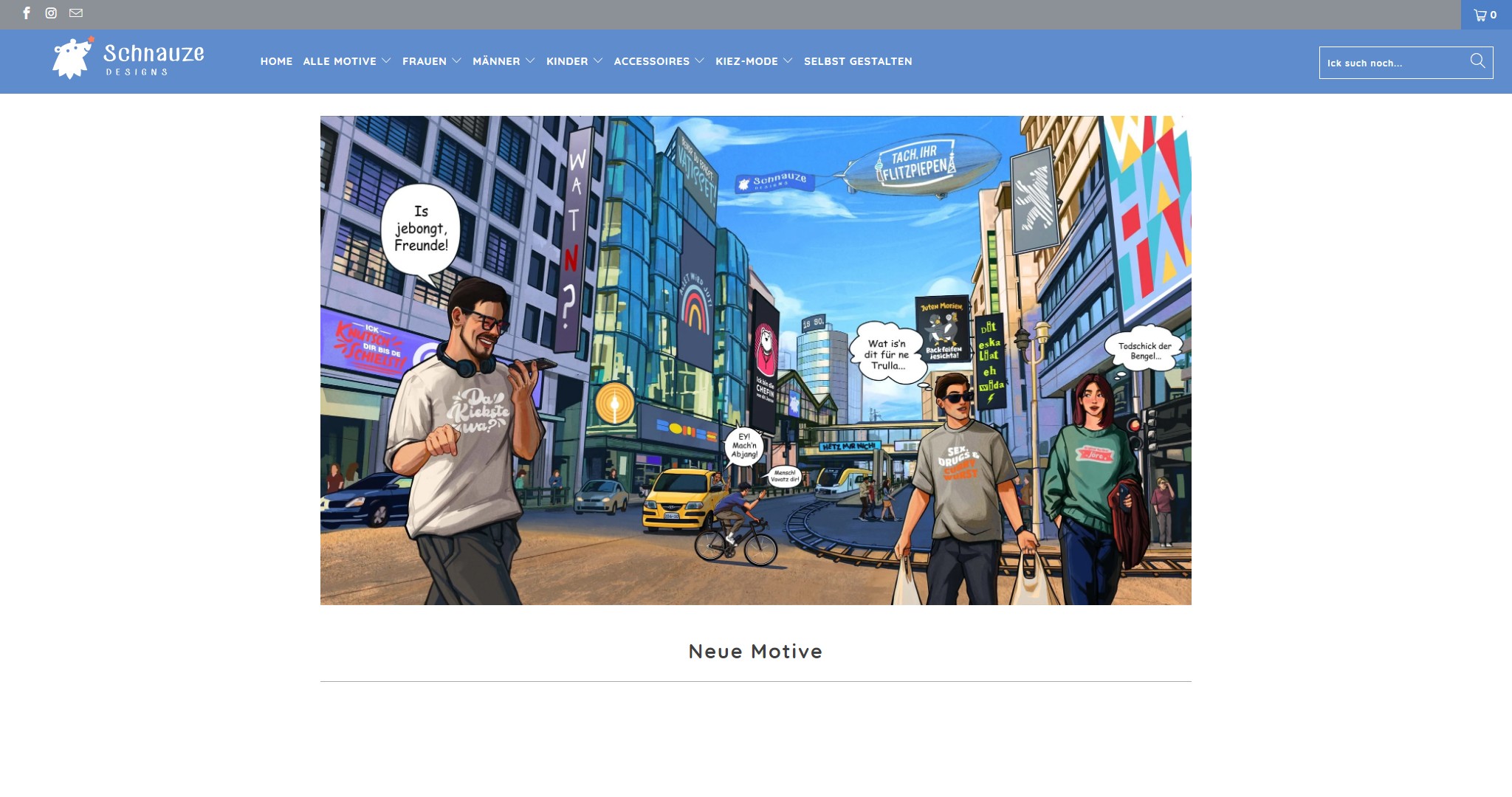Expand the Frauen dropdown chevron
The width and height of the screenshot is (1512, 797).
[x=456, y=61]
